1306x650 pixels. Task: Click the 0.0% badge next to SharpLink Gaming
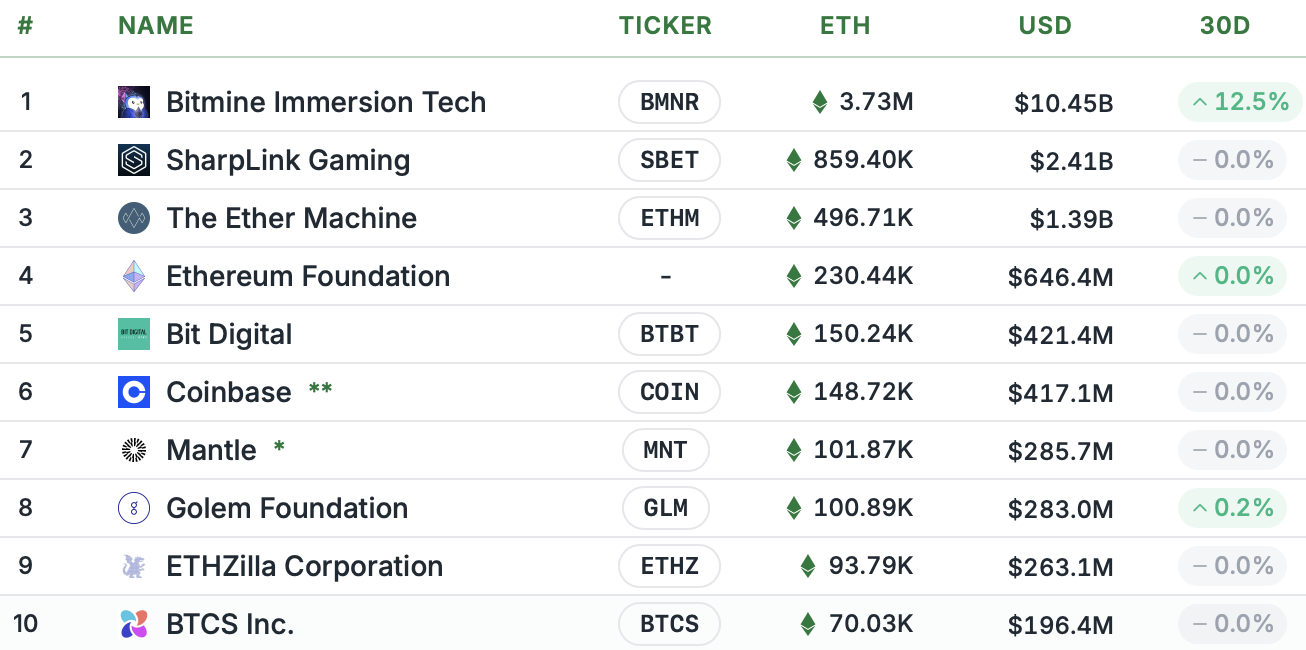(1232, 159)
